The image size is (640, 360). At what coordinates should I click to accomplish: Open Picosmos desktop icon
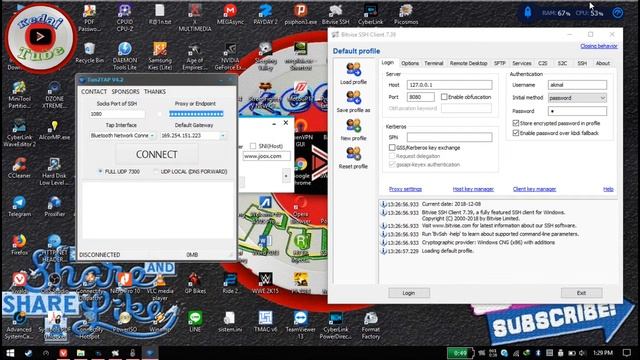(406, 14)
